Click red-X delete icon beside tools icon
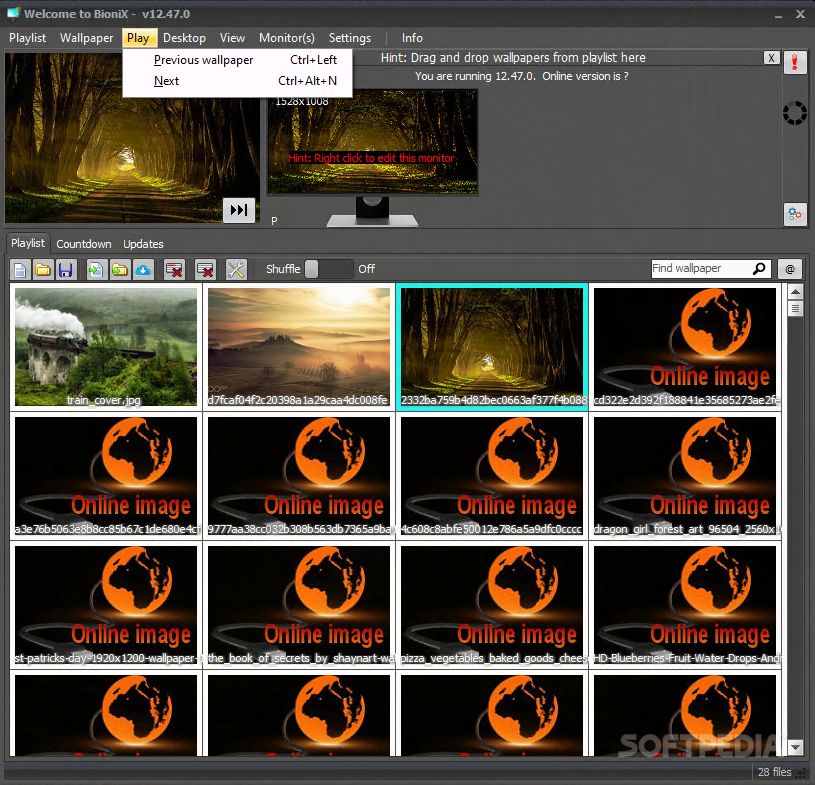 click(205, 269)
